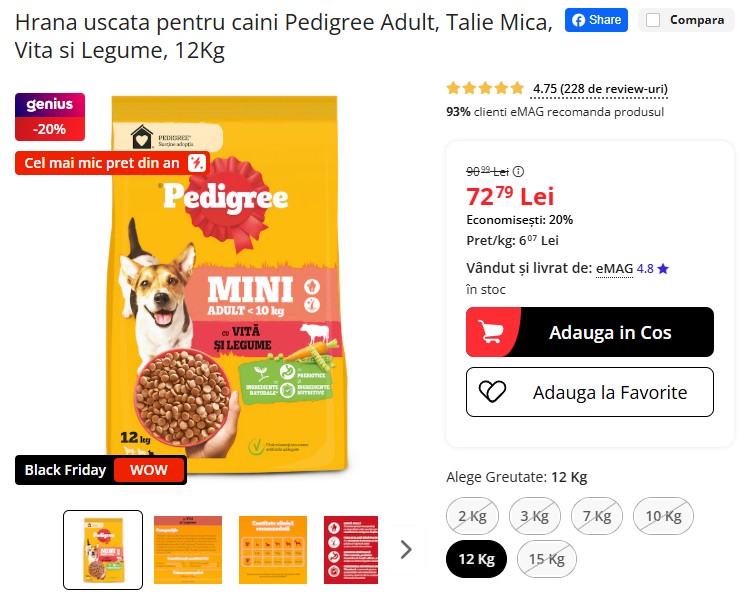The width and height of the screenshot is (750, 606).
Task: Choose the 15 Kg weight option
Action: 547,559
